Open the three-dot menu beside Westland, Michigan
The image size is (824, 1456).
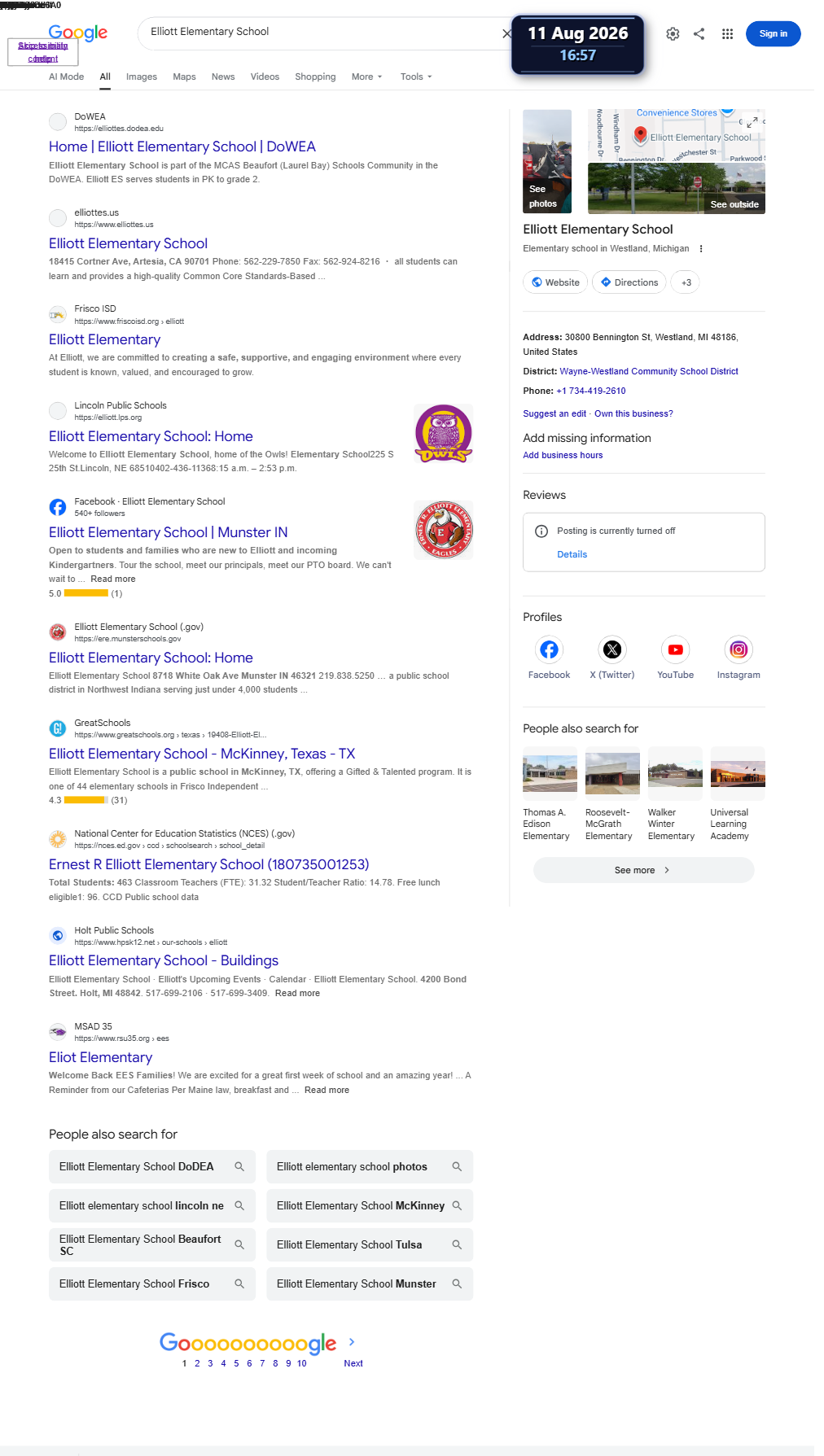point(701,249)
